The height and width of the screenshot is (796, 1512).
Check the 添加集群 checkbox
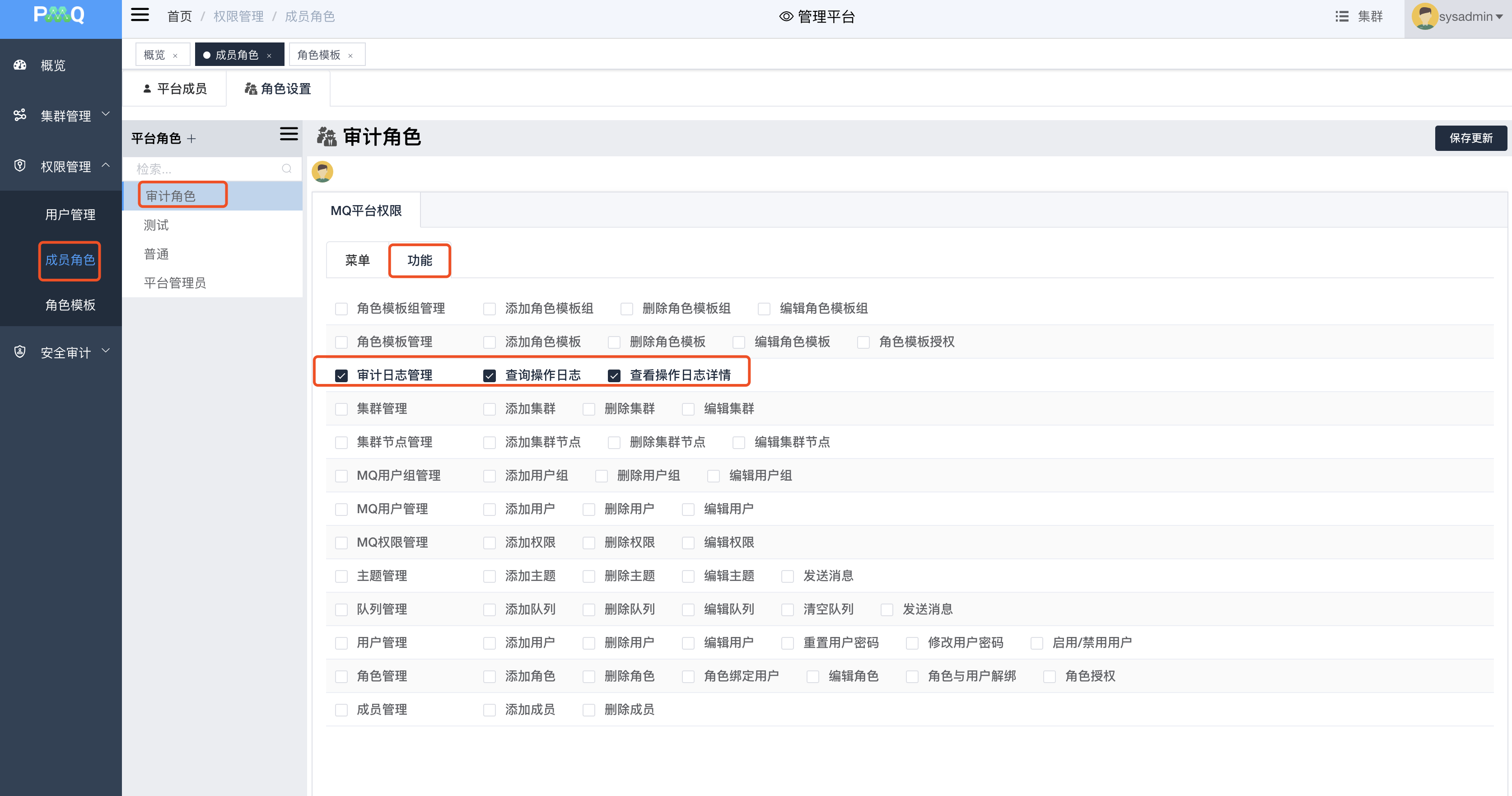click(489, 409)
